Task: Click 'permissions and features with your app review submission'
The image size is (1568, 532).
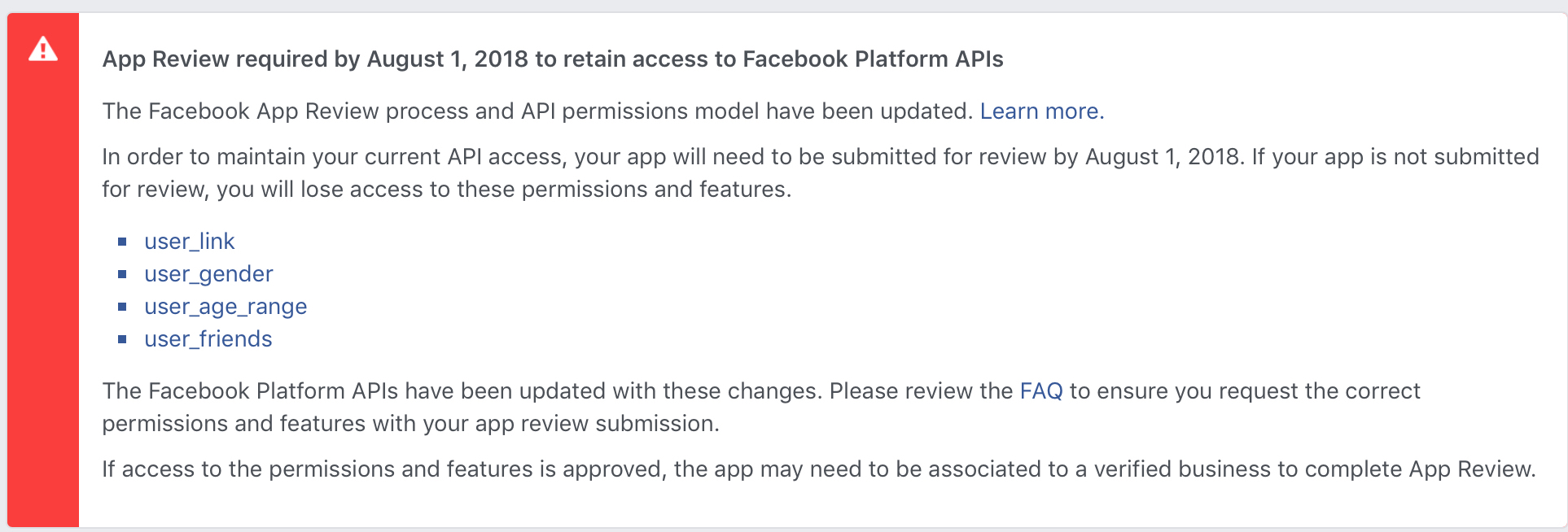Action: tap(410, 424)
